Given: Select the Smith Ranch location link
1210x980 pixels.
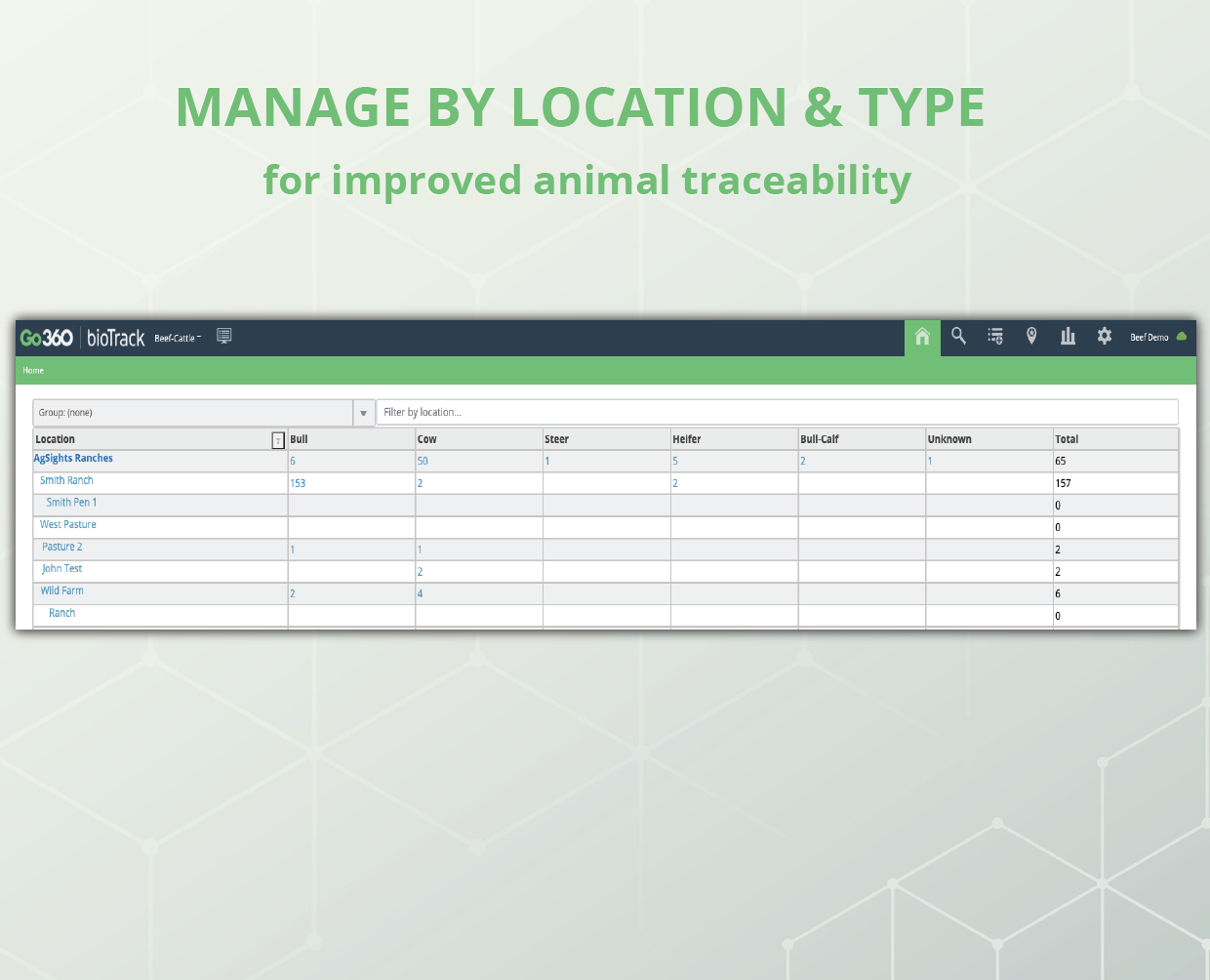Looking at the screenshot, I should coord(65,480).
